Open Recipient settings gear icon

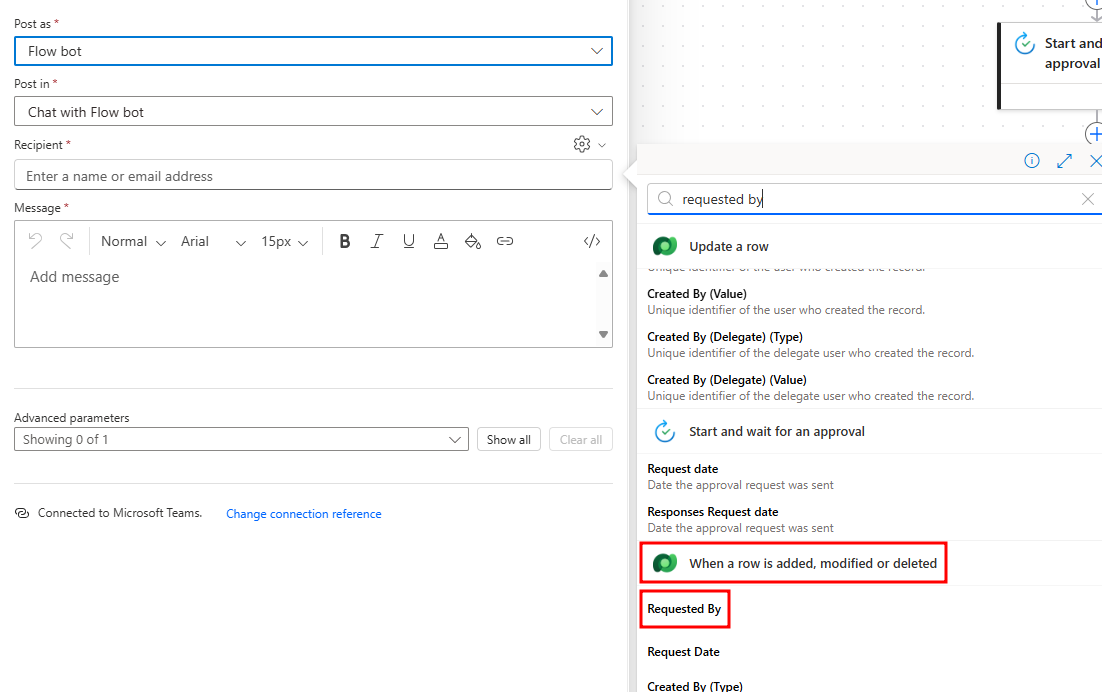coord(582,144)
